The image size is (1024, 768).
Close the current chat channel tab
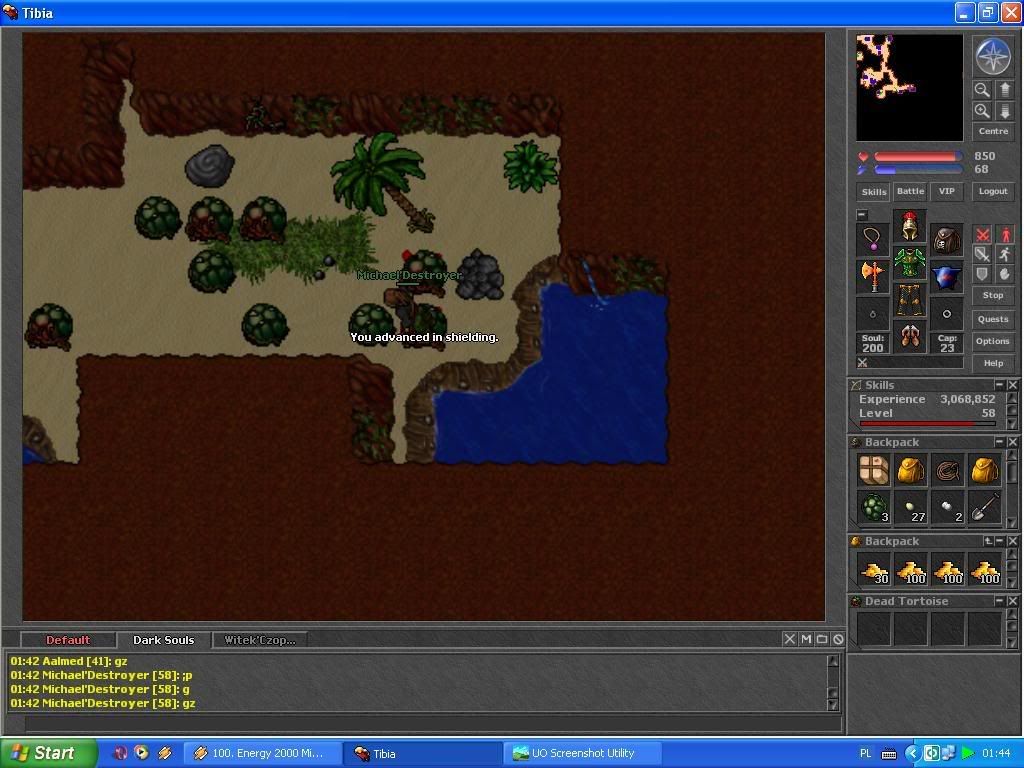point(789,639)
